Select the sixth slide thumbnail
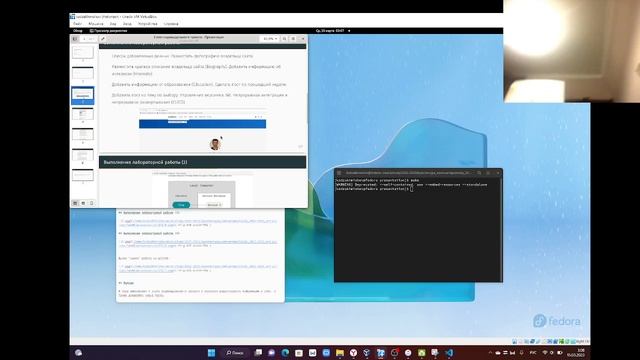 (x=82, y=155)
